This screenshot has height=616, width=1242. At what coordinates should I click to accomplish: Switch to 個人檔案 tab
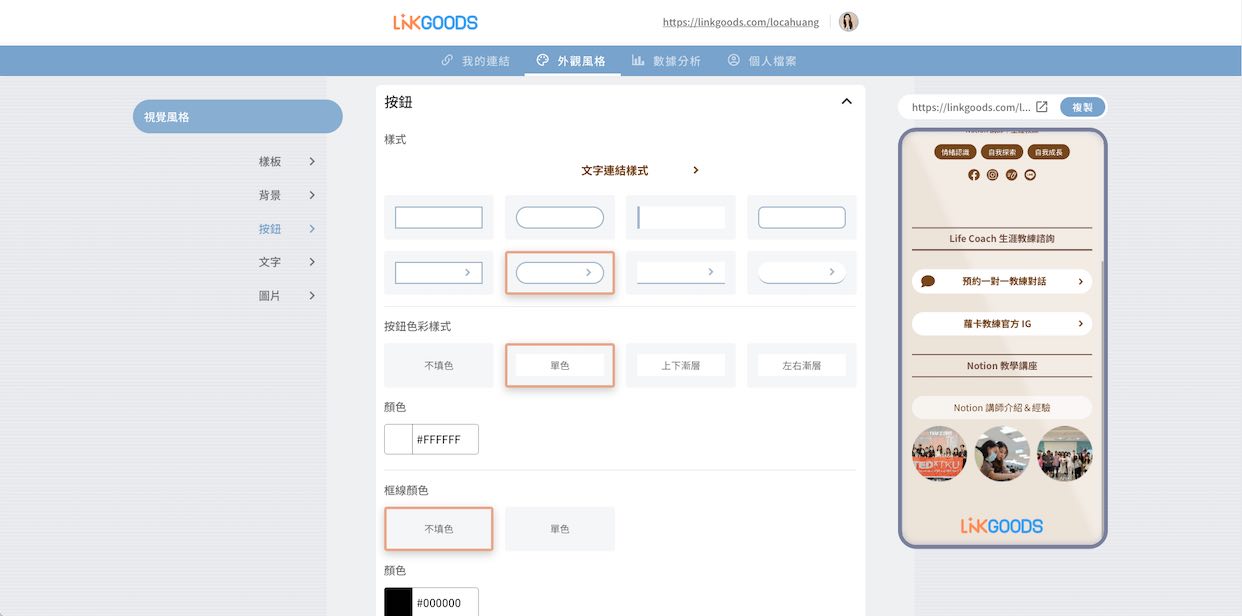point(763,61)
